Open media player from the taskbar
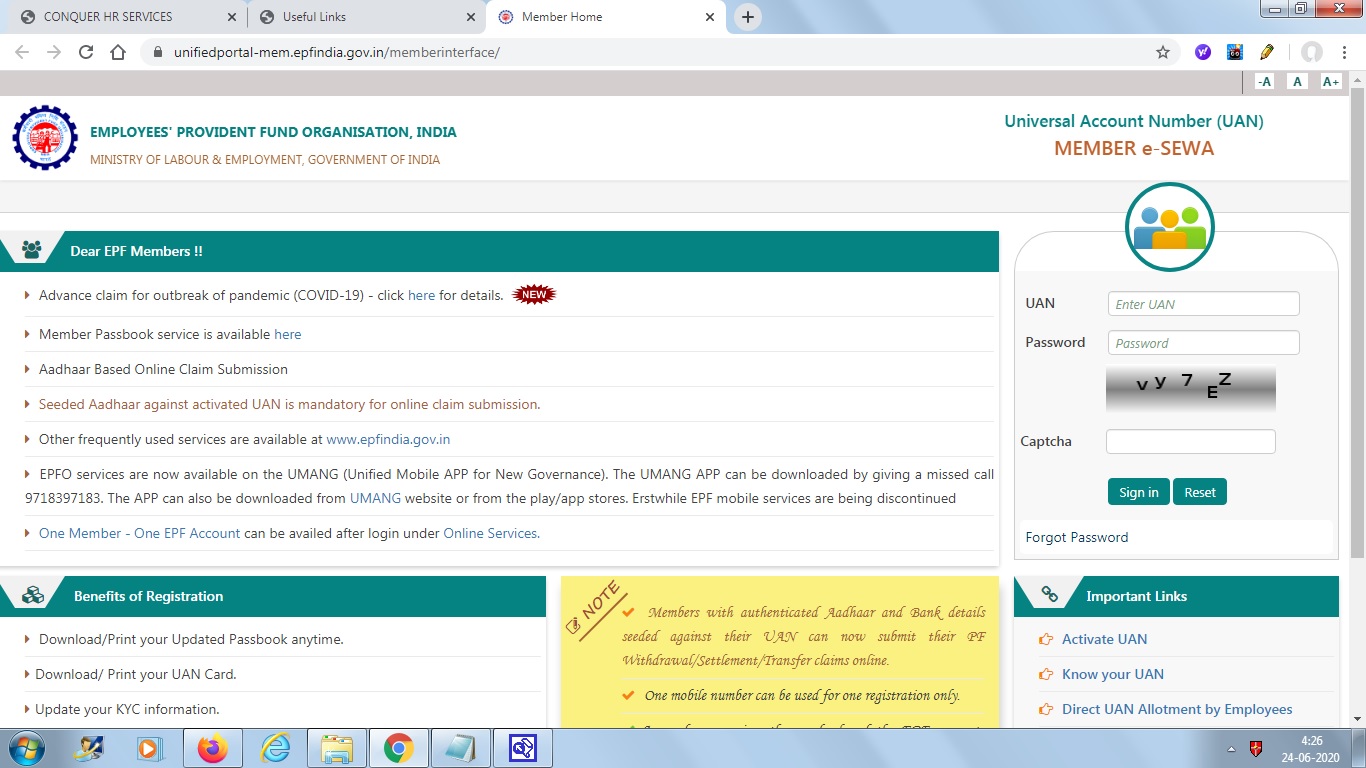Viewport: 1366px width, 768px height. 150,748
